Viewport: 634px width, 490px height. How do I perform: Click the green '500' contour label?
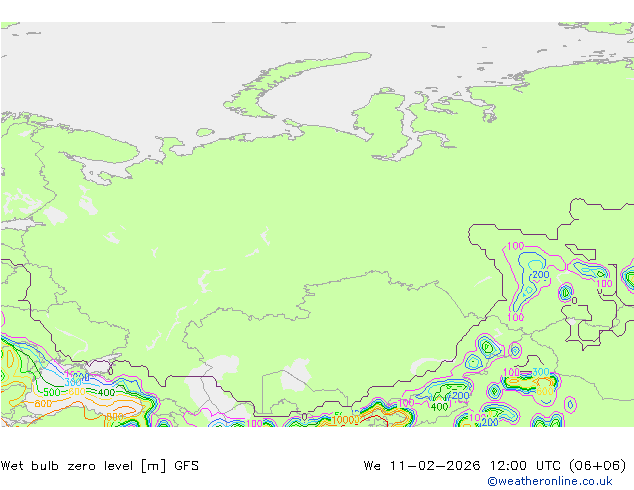click(x=52, y=392)
